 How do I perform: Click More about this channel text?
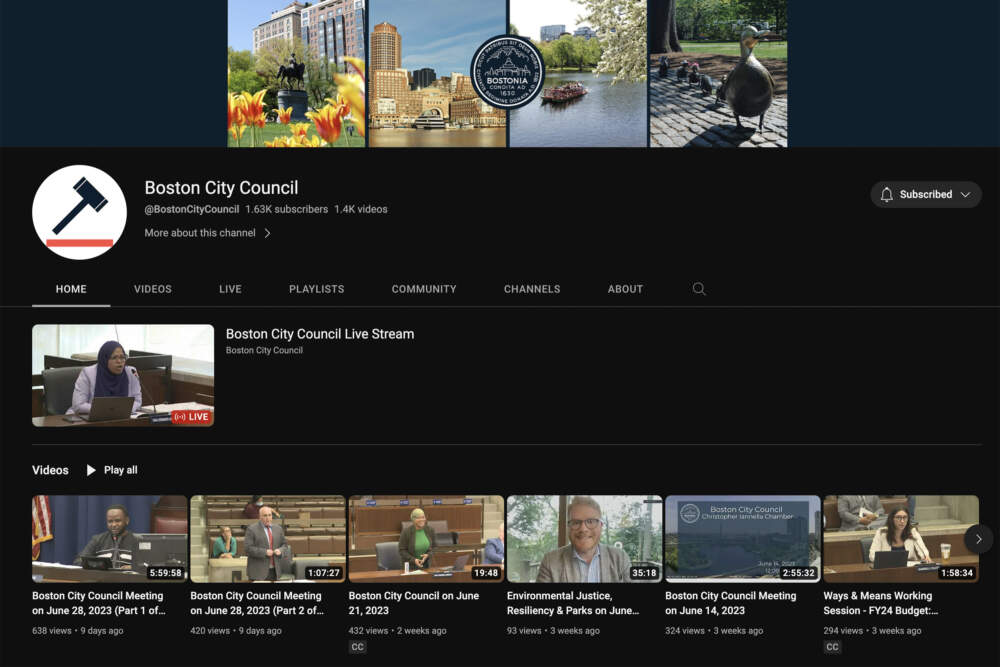200,233
